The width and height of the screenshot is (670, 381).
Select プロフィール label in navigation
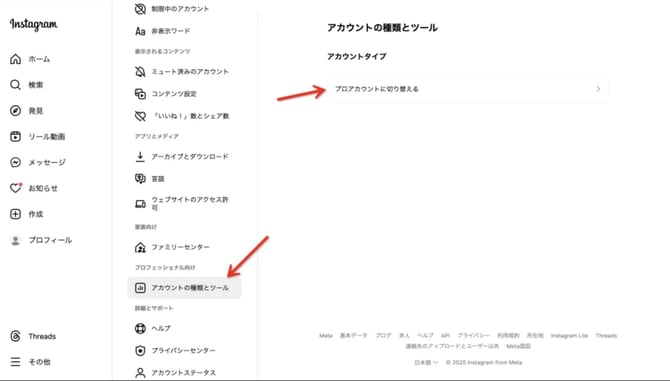pos(50,240)
